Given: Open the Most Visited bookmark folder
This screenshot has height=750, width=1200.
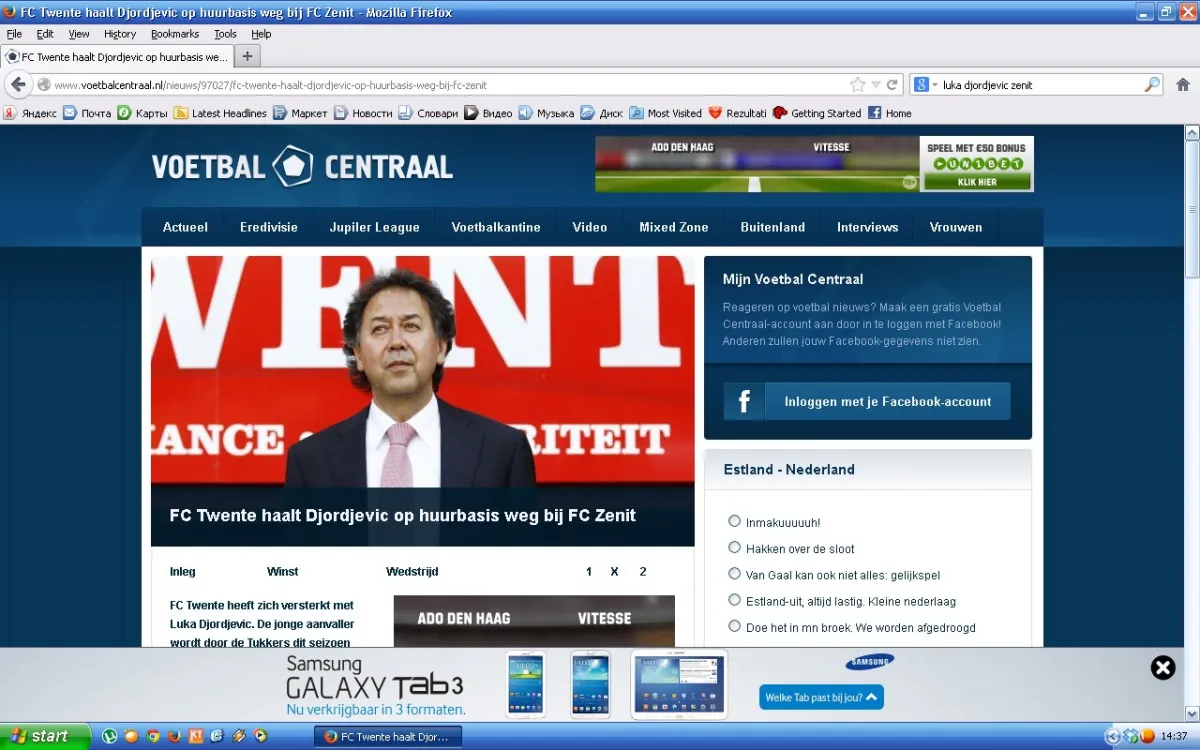Looking at the screenshot, I should coord(666,113).
